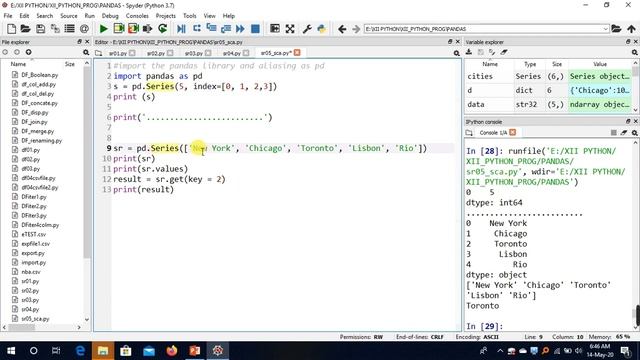Open PowerPoint from the taskbar

pyautogui.click(x=195, y=351)
